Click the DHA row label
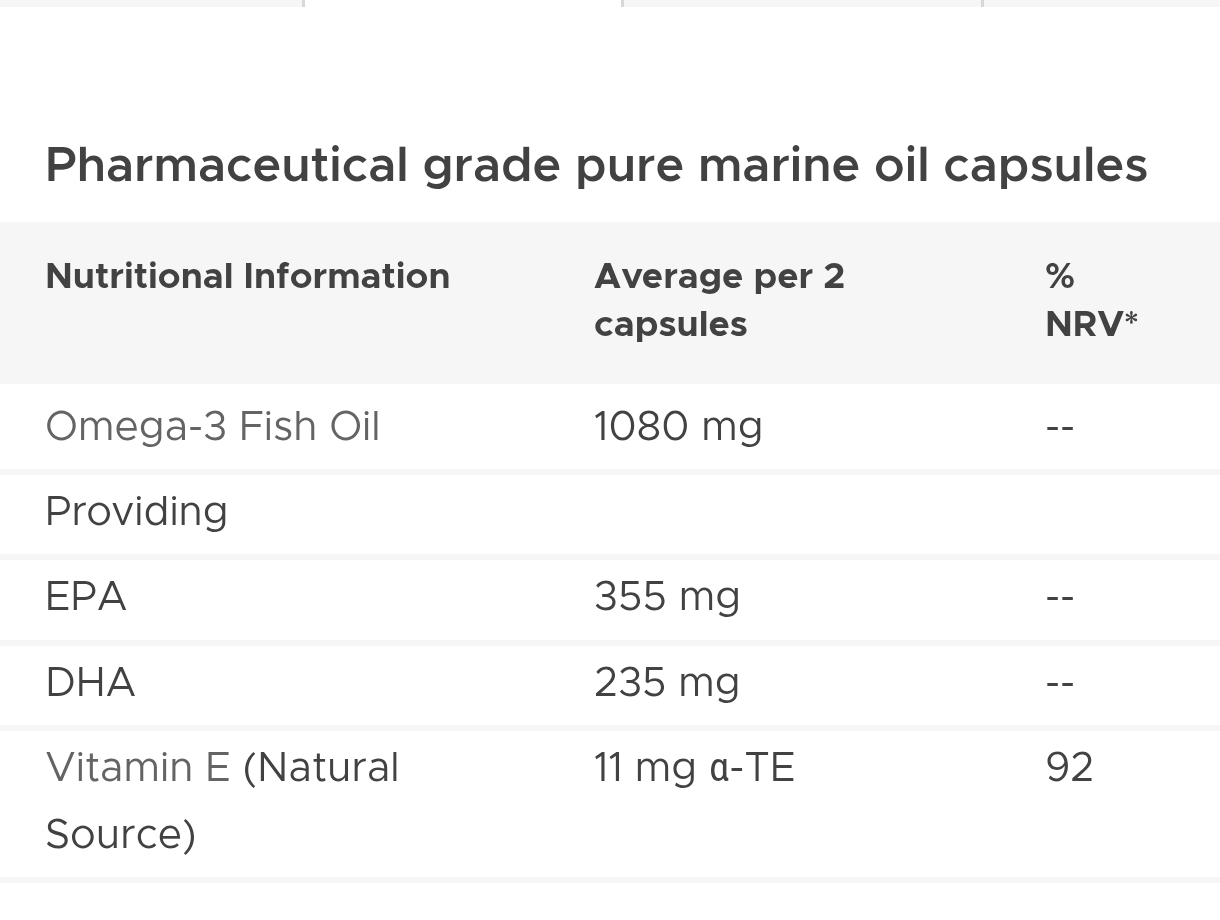 pos(90,683)
